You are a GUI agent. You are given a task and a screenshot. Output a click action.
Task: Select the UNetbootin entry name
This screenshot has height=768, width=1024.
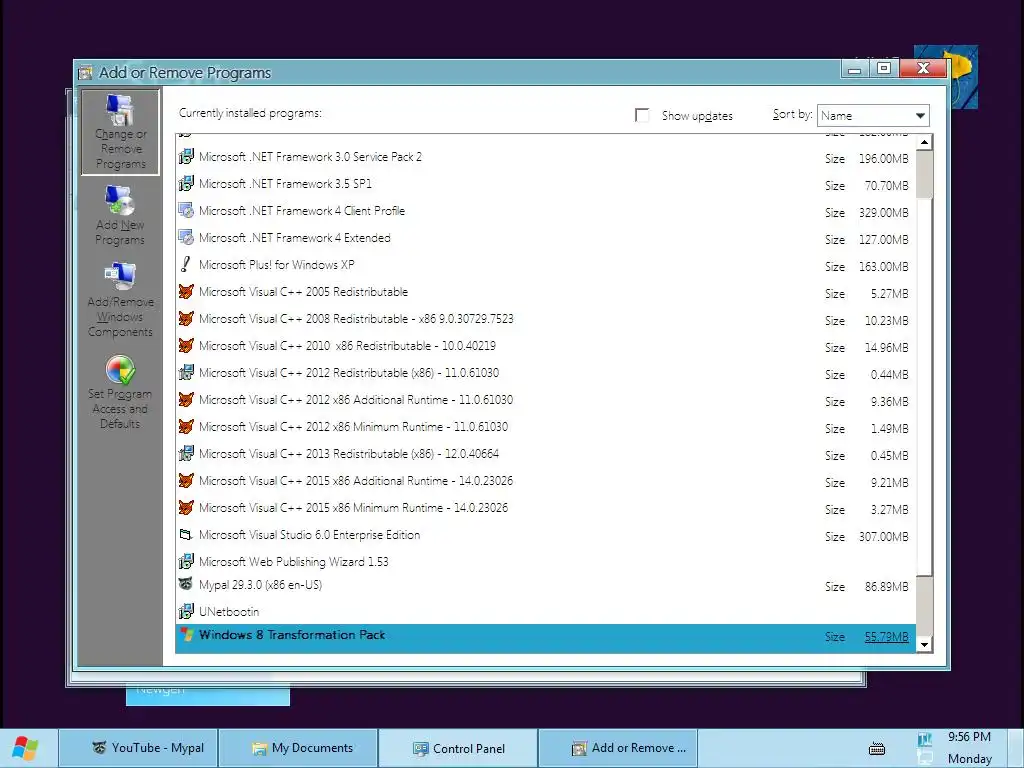point(229,612)
